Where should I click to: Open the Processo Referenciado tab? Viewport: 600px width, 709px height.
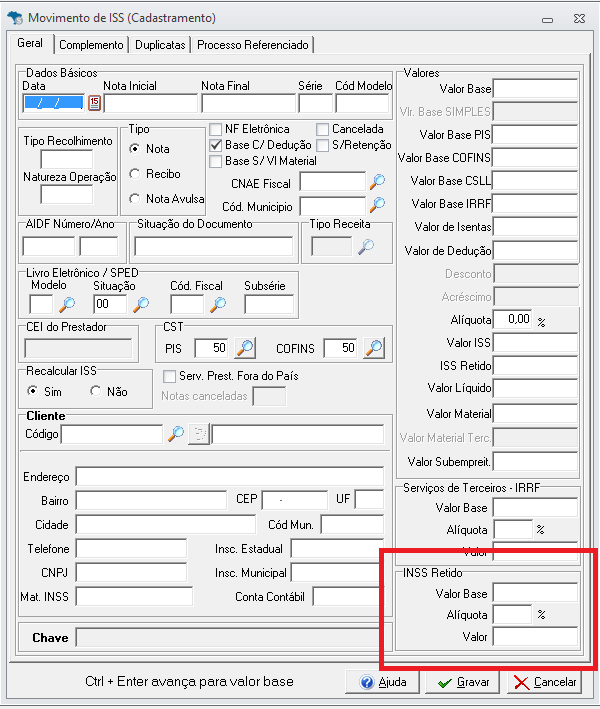point(253,45)
